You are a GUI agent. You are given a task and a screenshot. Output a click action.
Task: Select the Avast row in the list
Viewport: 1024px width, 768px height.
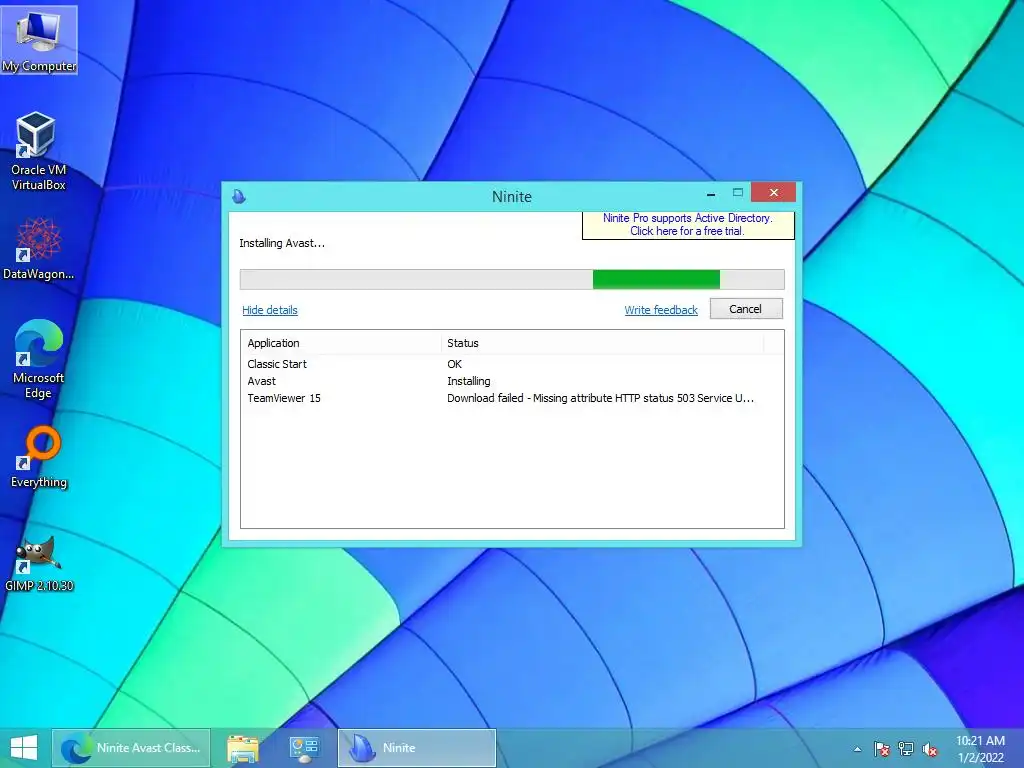coord(512,381)
